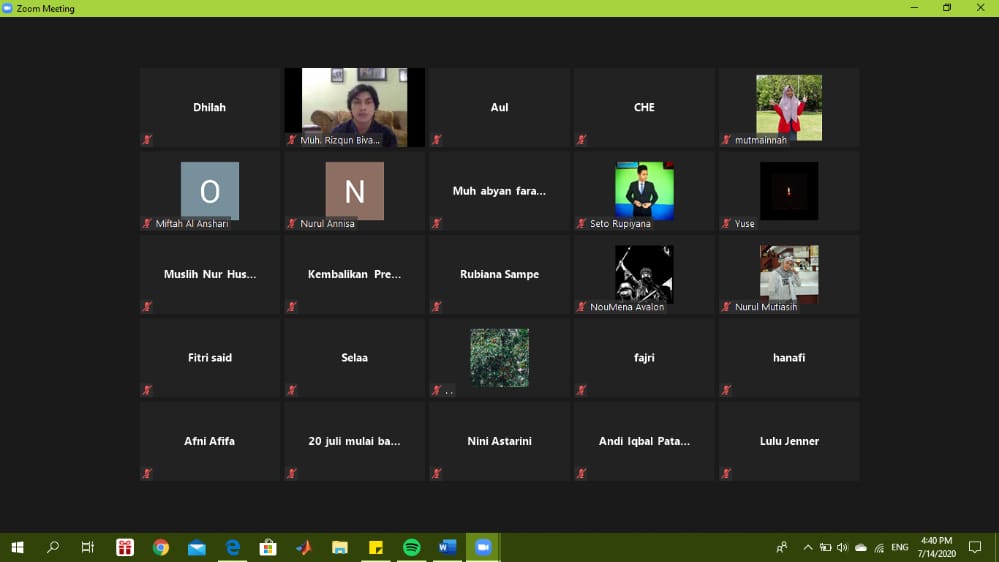Open the volume control in system tray
Image resolution: width=999 pixels, height=562 pixels.
pos(843,547)
